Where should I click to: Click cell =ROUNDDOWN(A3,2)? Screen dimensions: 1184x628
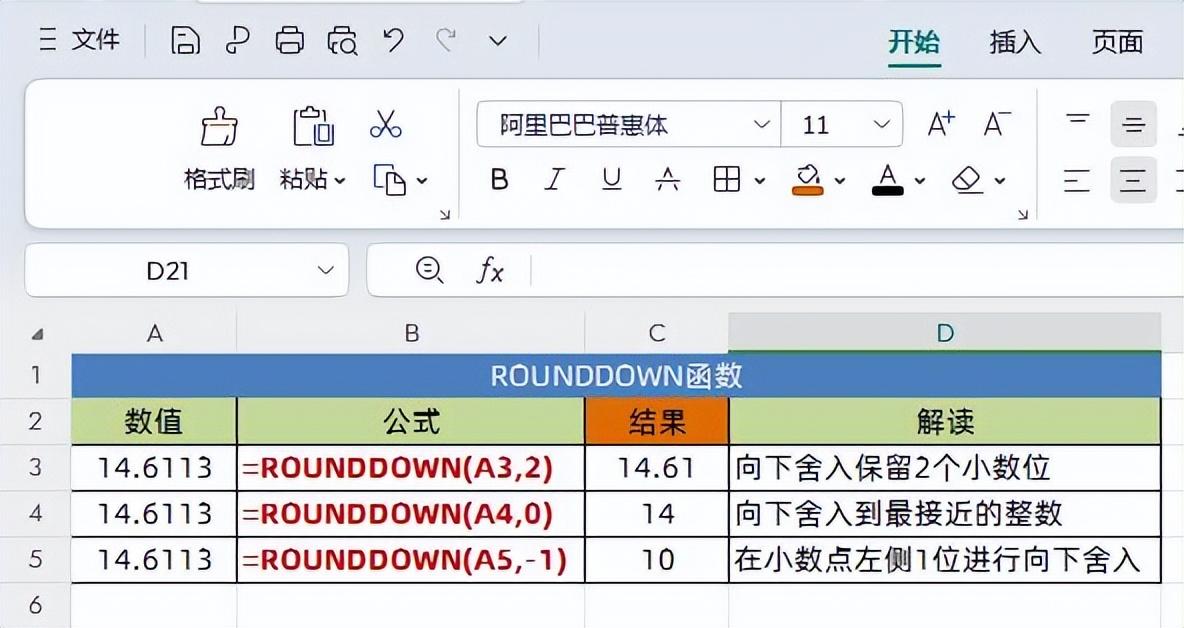[x=411, y=468]
